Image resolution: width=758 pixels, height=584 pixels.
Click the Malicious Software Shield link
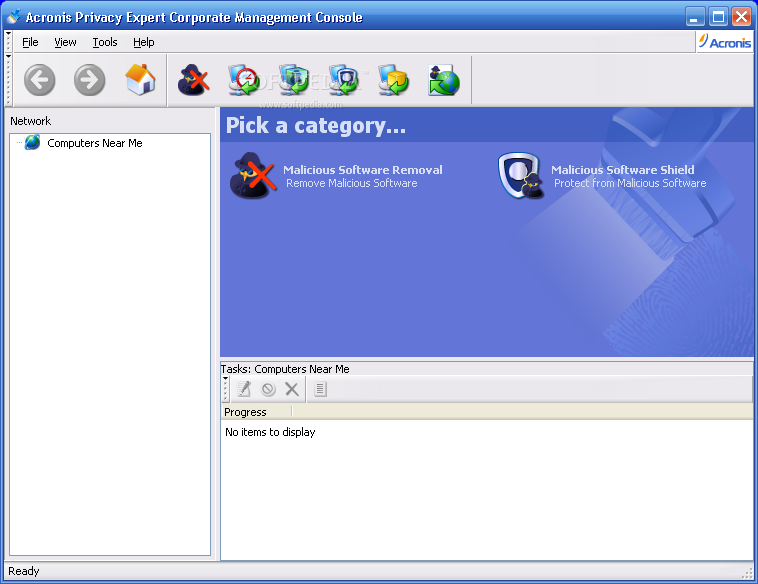pyautogui.click(x=623, y=170)
